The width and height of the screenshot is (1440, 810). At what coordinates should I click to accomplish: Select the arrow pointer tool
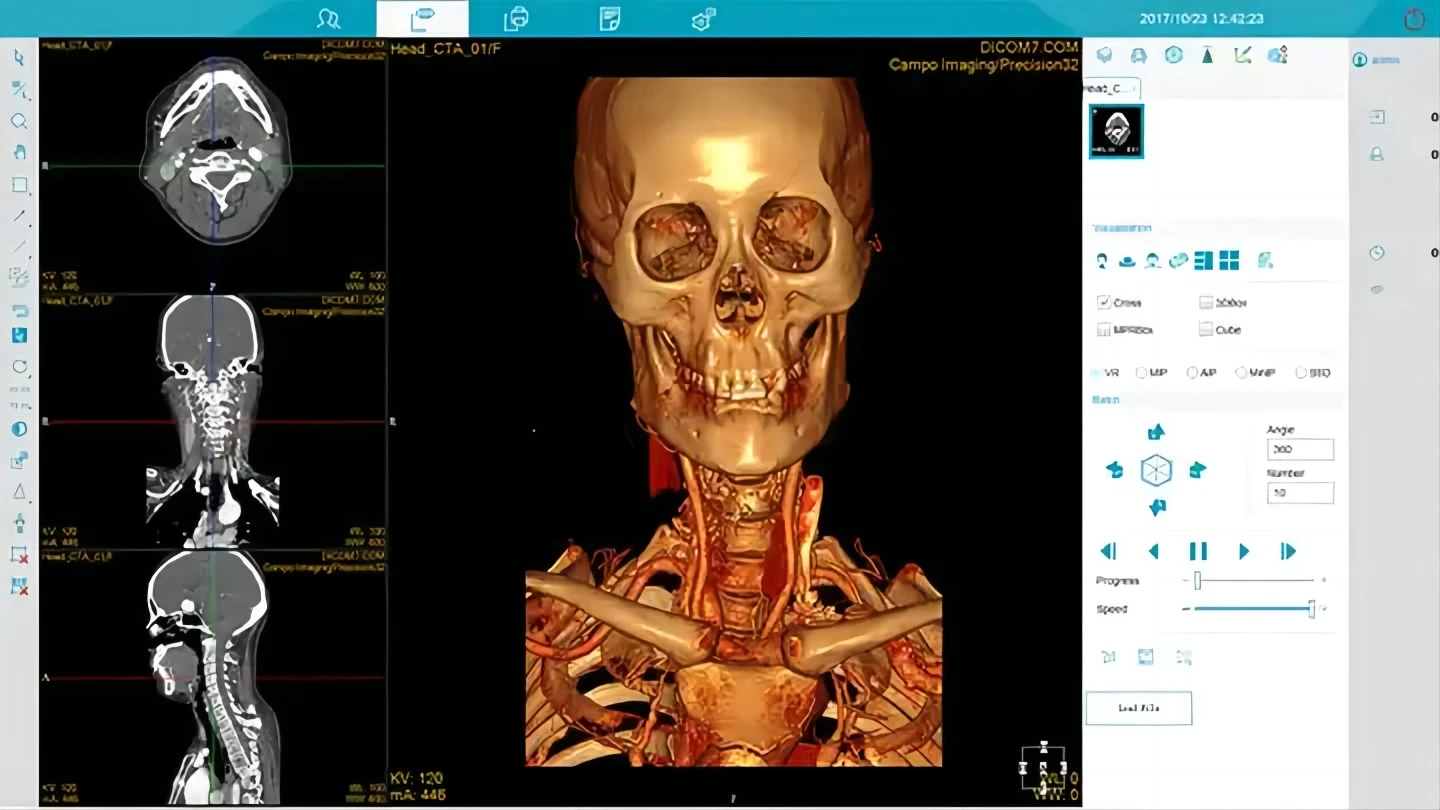point(19,57)
